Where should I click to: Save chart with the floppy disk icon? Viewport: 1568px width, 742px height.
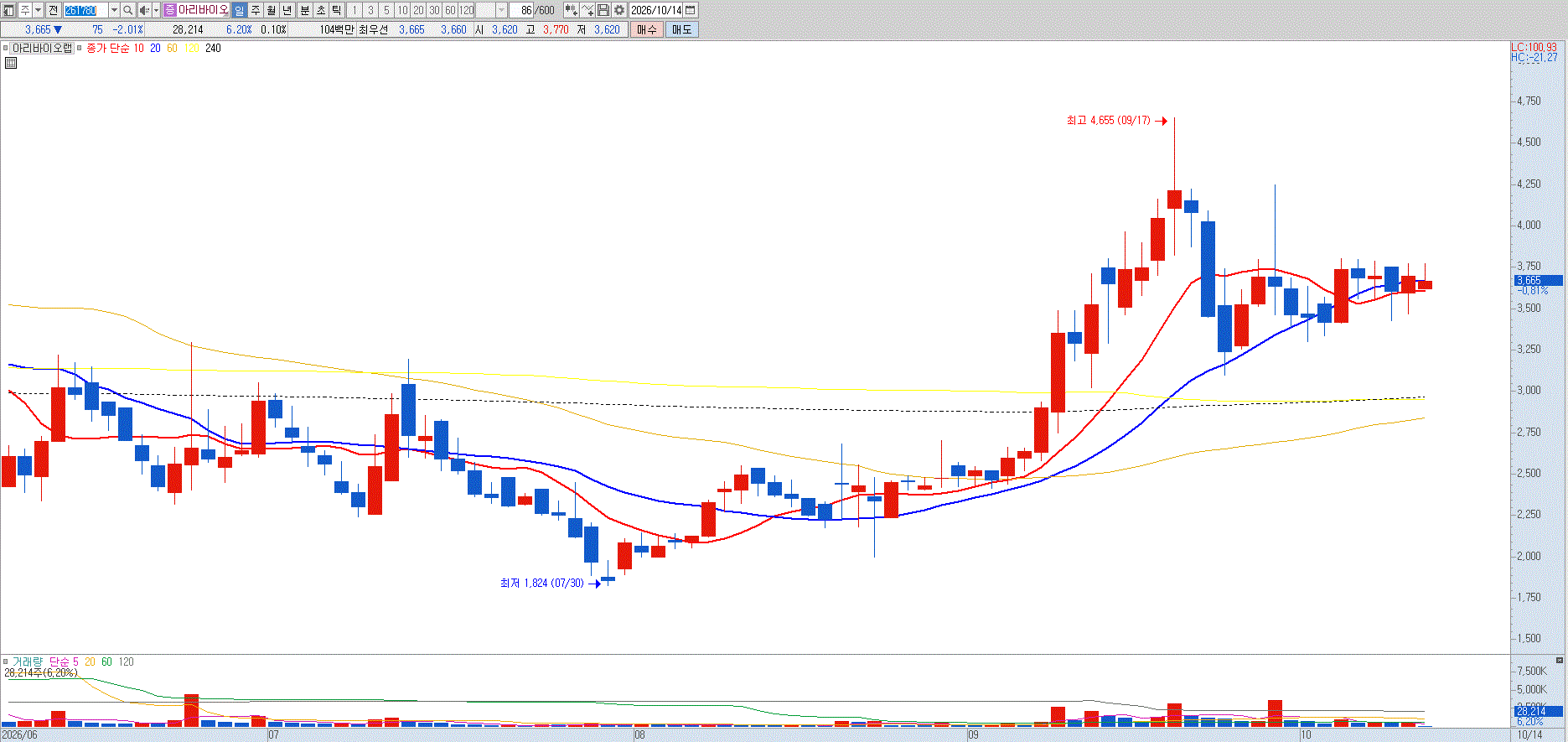[603, 10]
